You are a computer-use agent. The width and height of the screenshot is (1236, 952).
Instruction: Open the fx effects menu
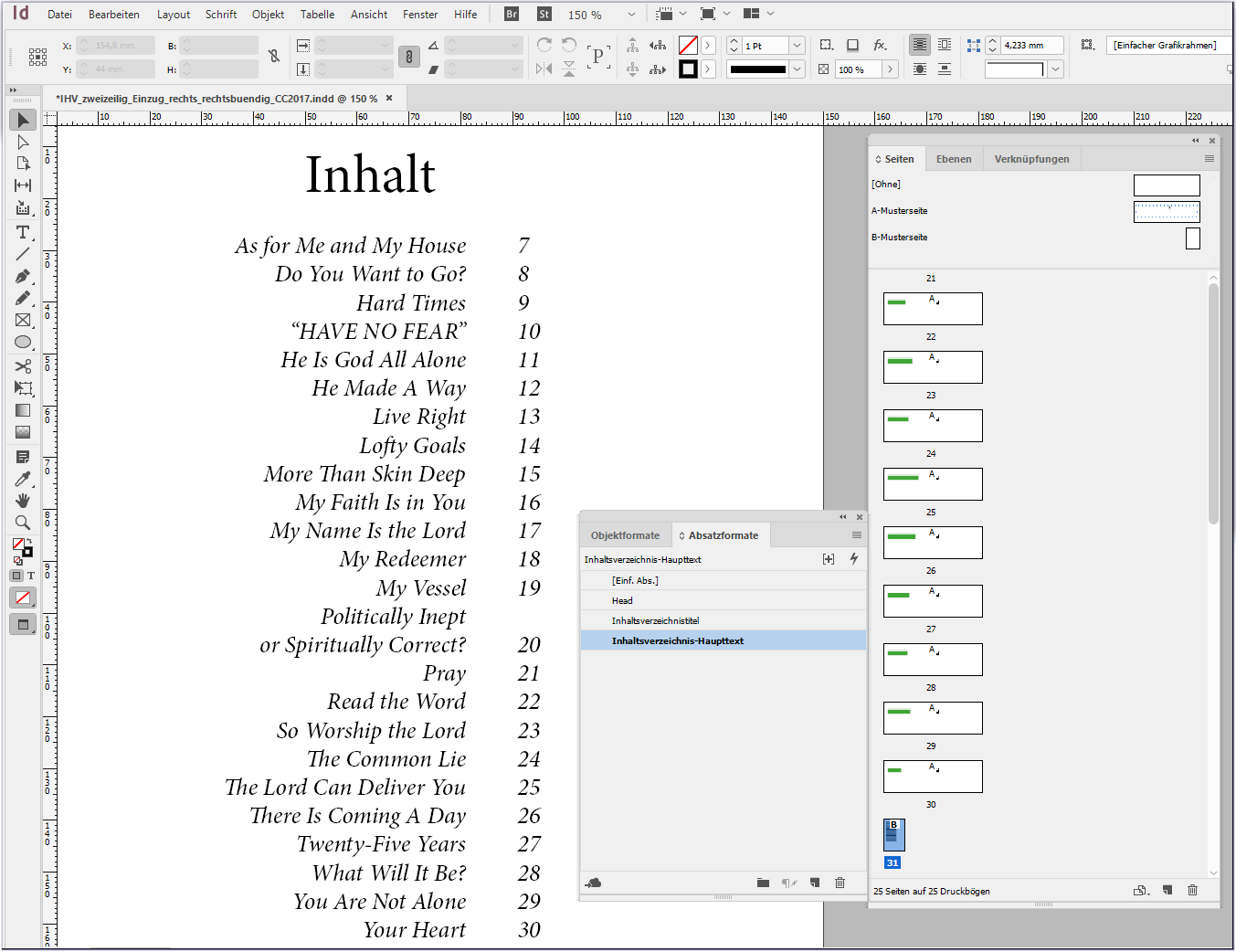point(880,44)
